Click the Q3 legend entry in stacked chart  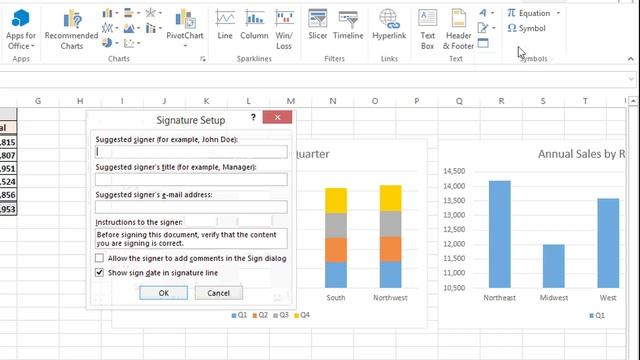tap(281, 315)
